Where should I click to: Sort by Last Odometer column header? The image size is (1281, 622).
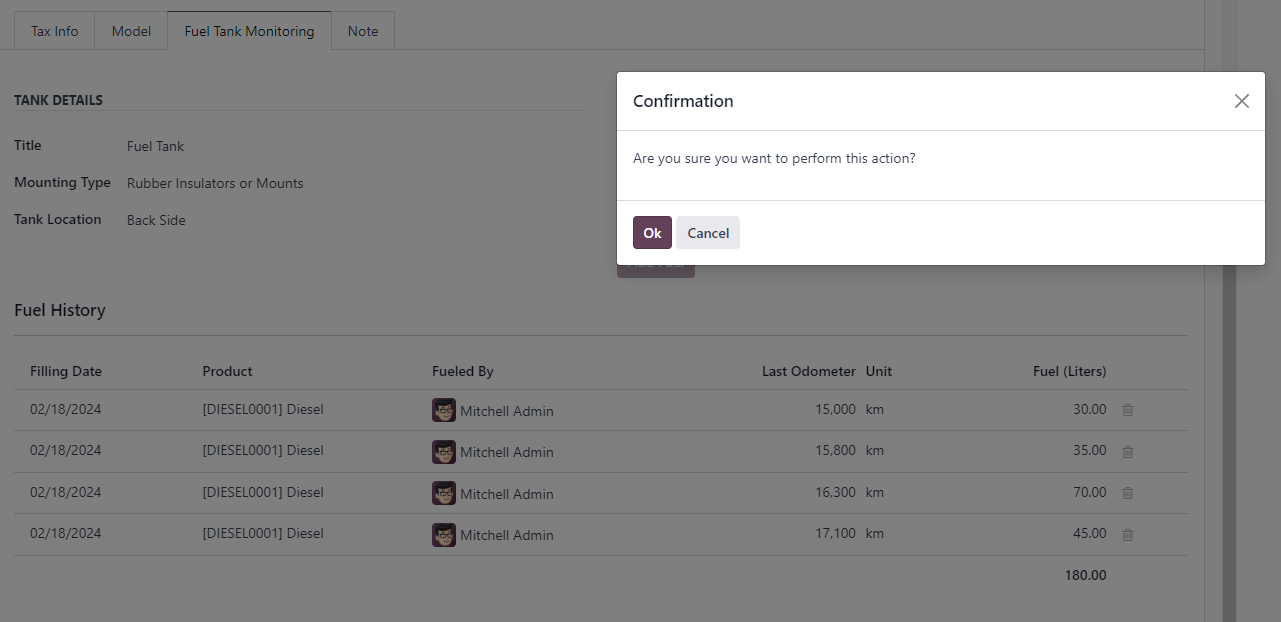pos(809,371)
